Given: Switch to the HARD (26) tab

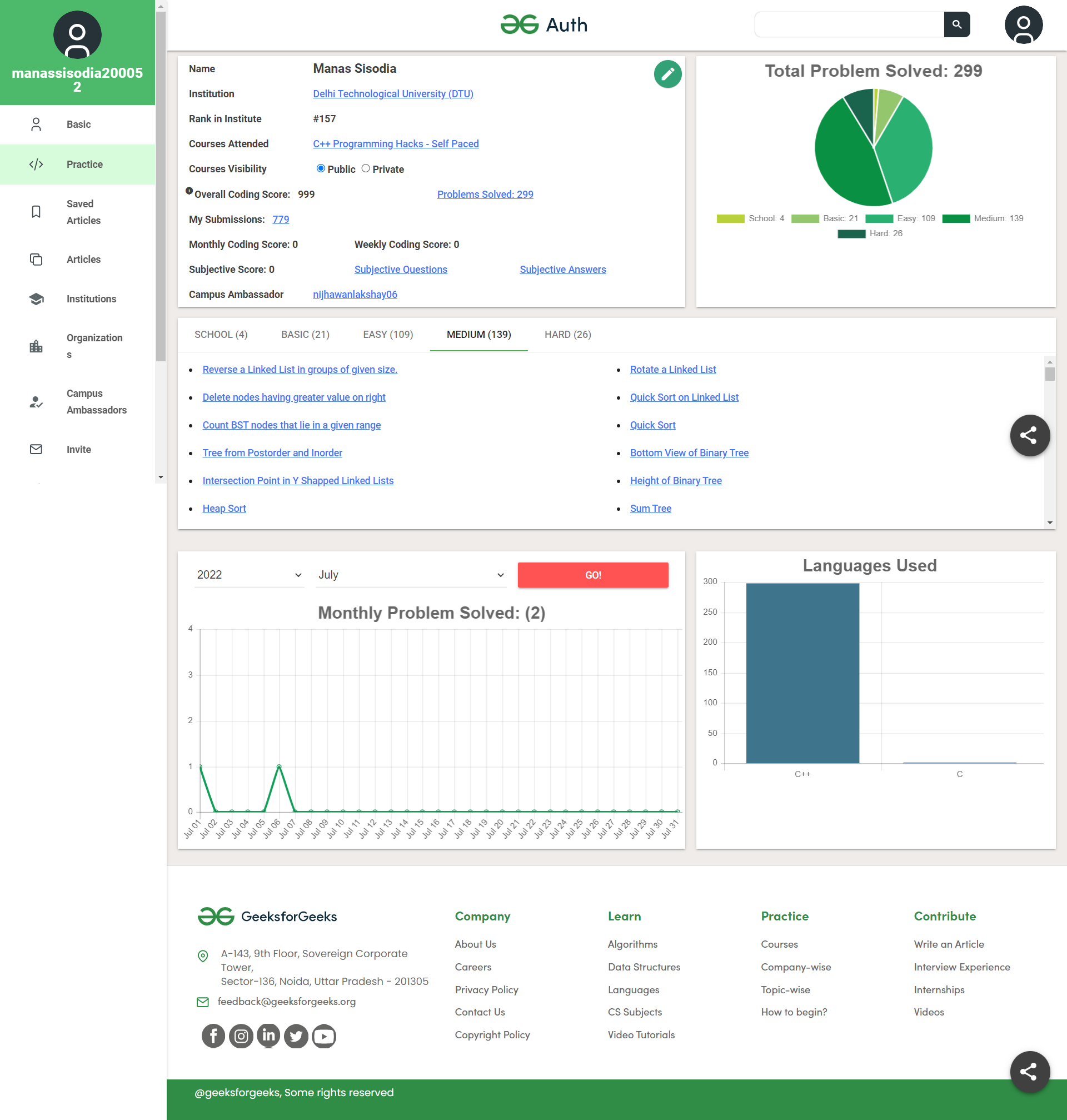Looking at the screenshot, I should coord(567,335).
